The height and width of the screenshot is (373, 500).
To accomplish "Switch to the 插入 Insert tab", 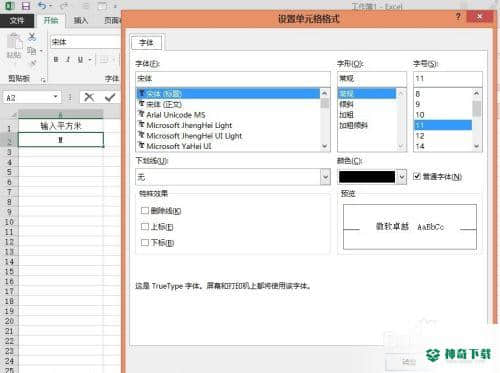I will [81, 21].
